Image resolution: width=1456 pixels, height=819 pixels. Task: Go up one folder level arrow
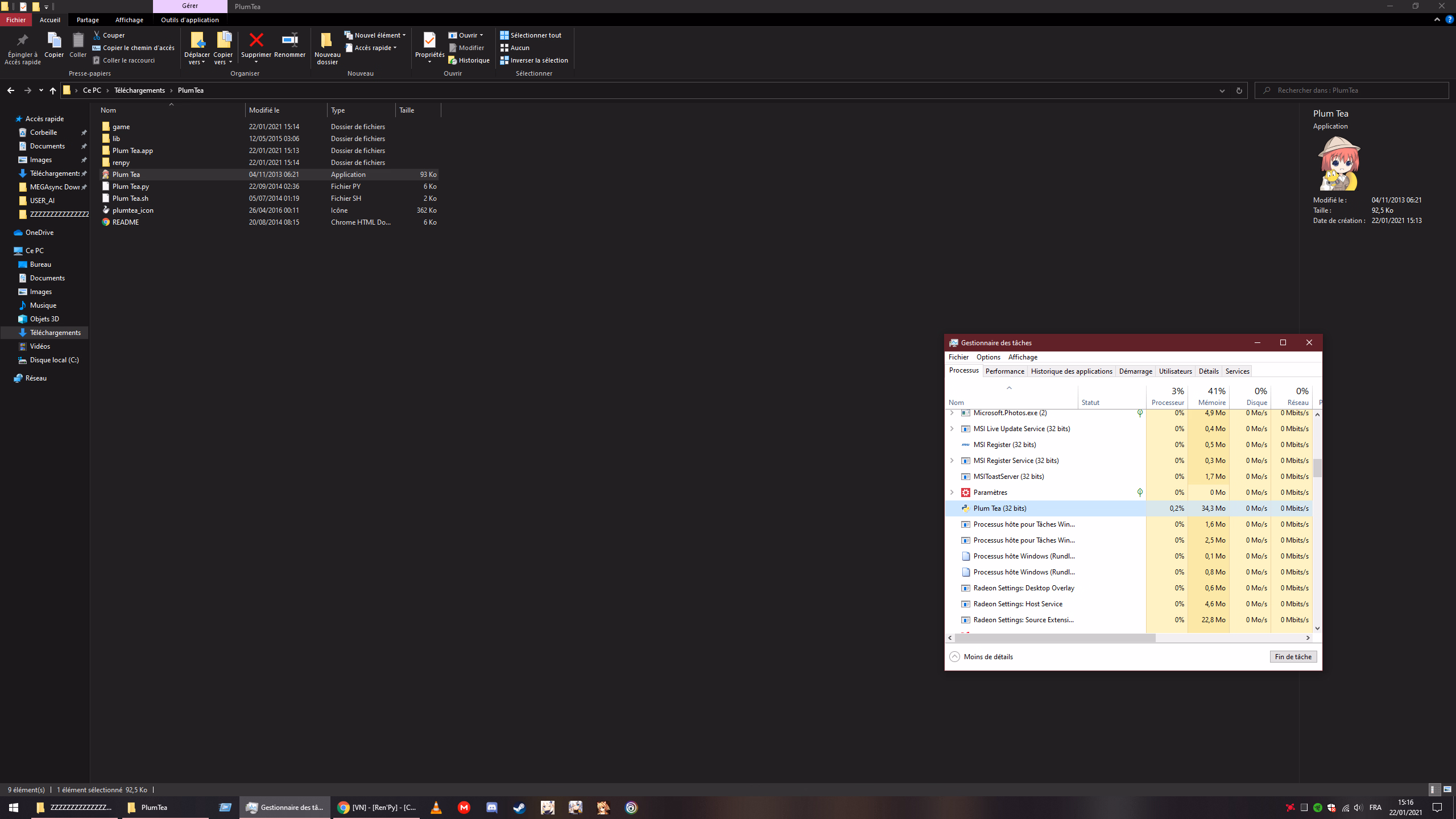[x=53, y=90]
